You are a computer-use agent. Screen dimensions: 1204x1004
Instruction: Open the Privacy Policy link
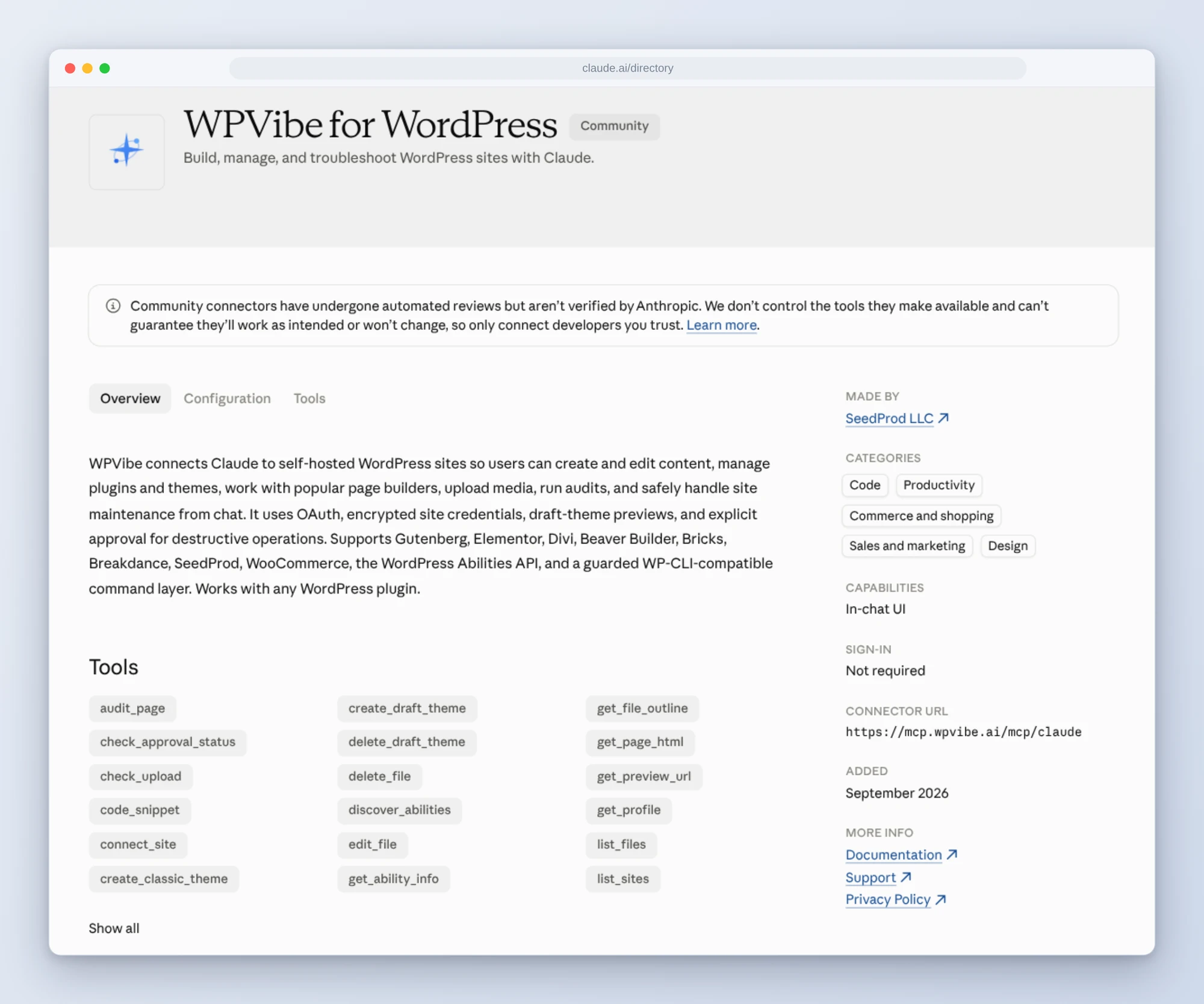pos(888,899)
